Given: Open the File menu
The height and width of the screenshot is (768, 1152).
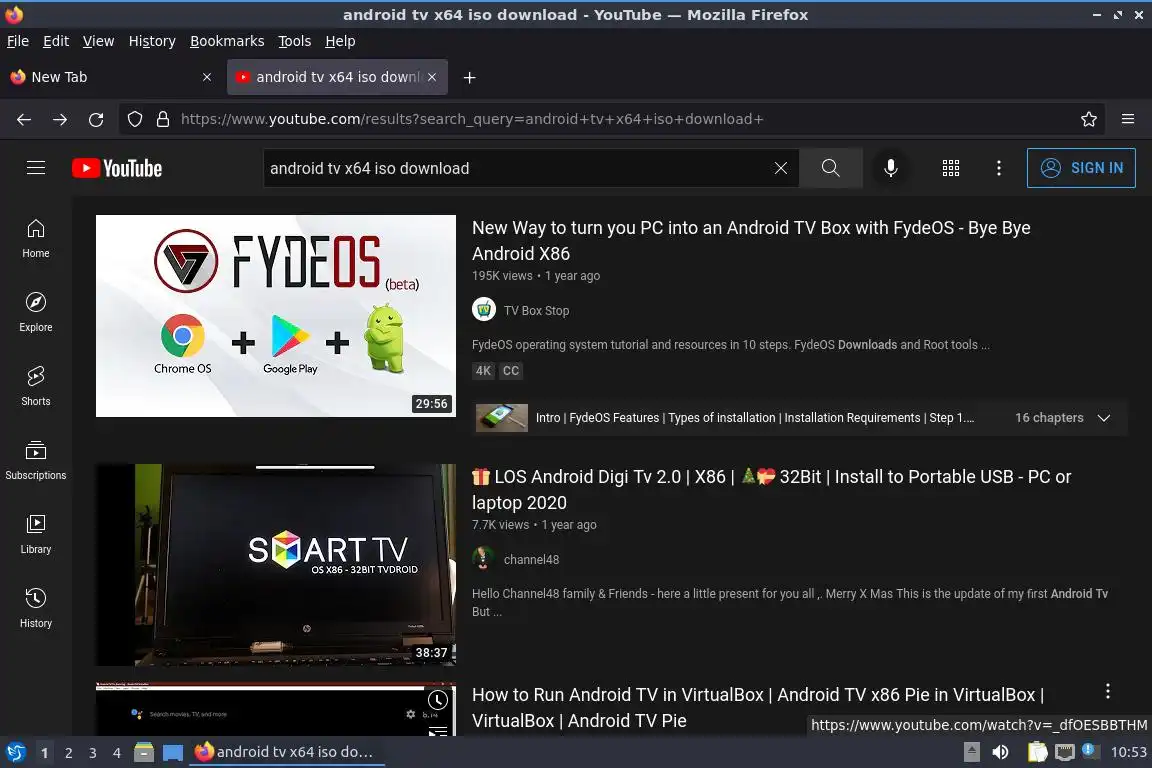Looking at the screenshot, I should click(x=18, y=41).
